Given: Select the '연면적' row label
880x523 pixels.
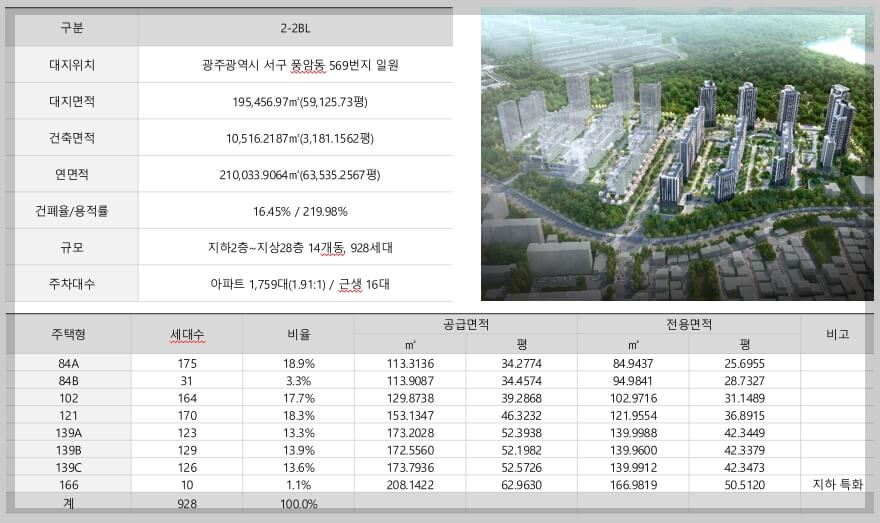Looking at the screenshot, I should (72, 174).
